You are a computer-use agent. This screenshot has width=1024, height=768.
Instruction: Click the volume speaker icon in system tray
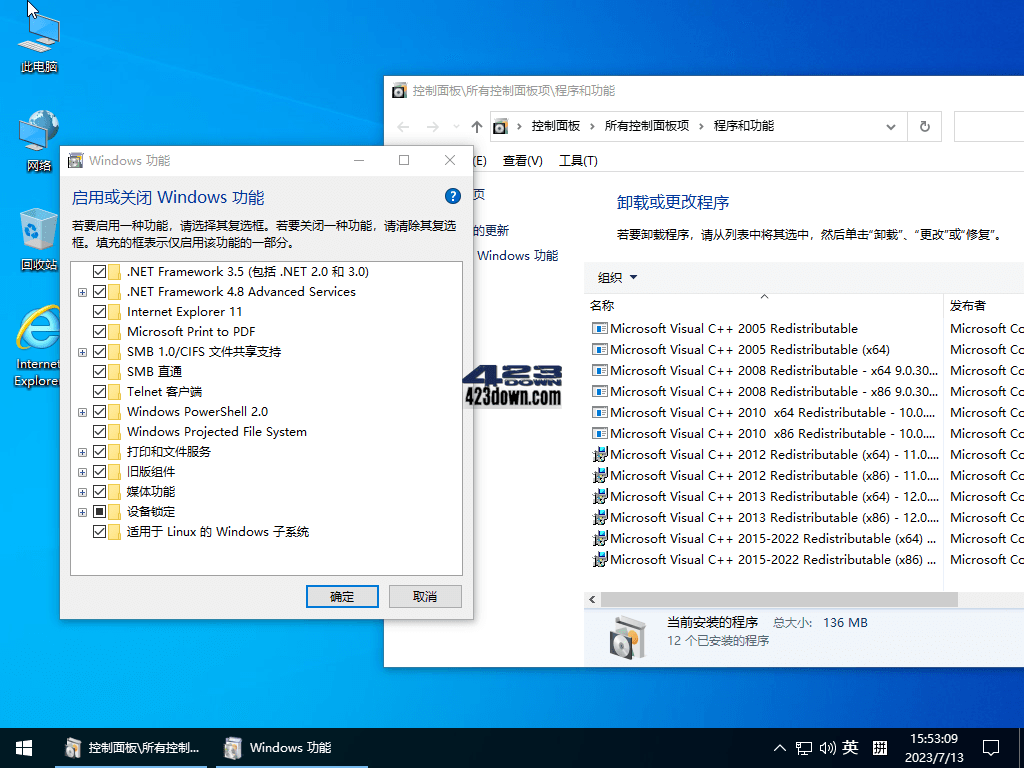point(827,747)
